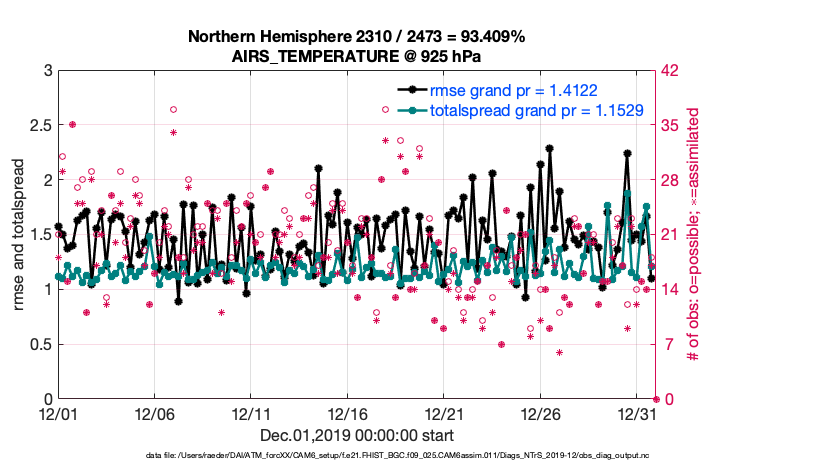Click the '# of obs' right axis label
The width and height of the screenshot is (830, 470).
coord(691,234)
